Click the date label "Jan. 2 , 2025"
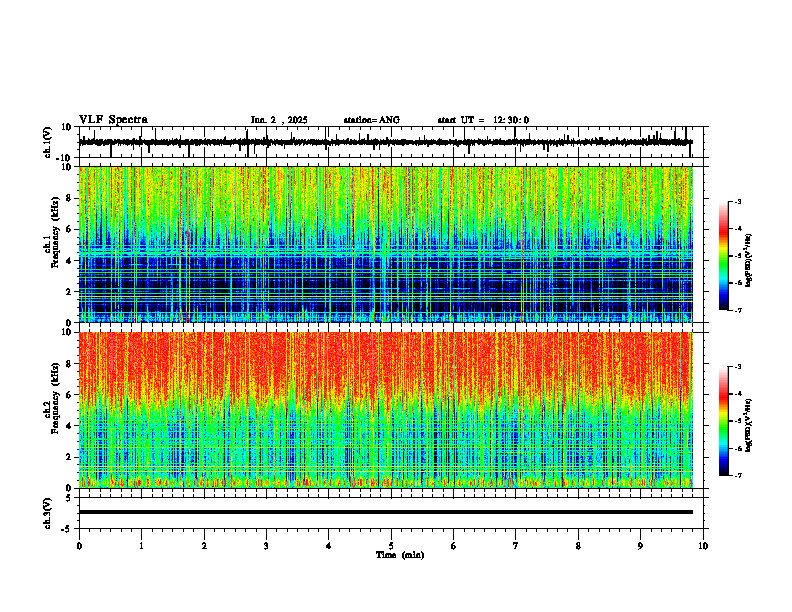 [279, 120]
